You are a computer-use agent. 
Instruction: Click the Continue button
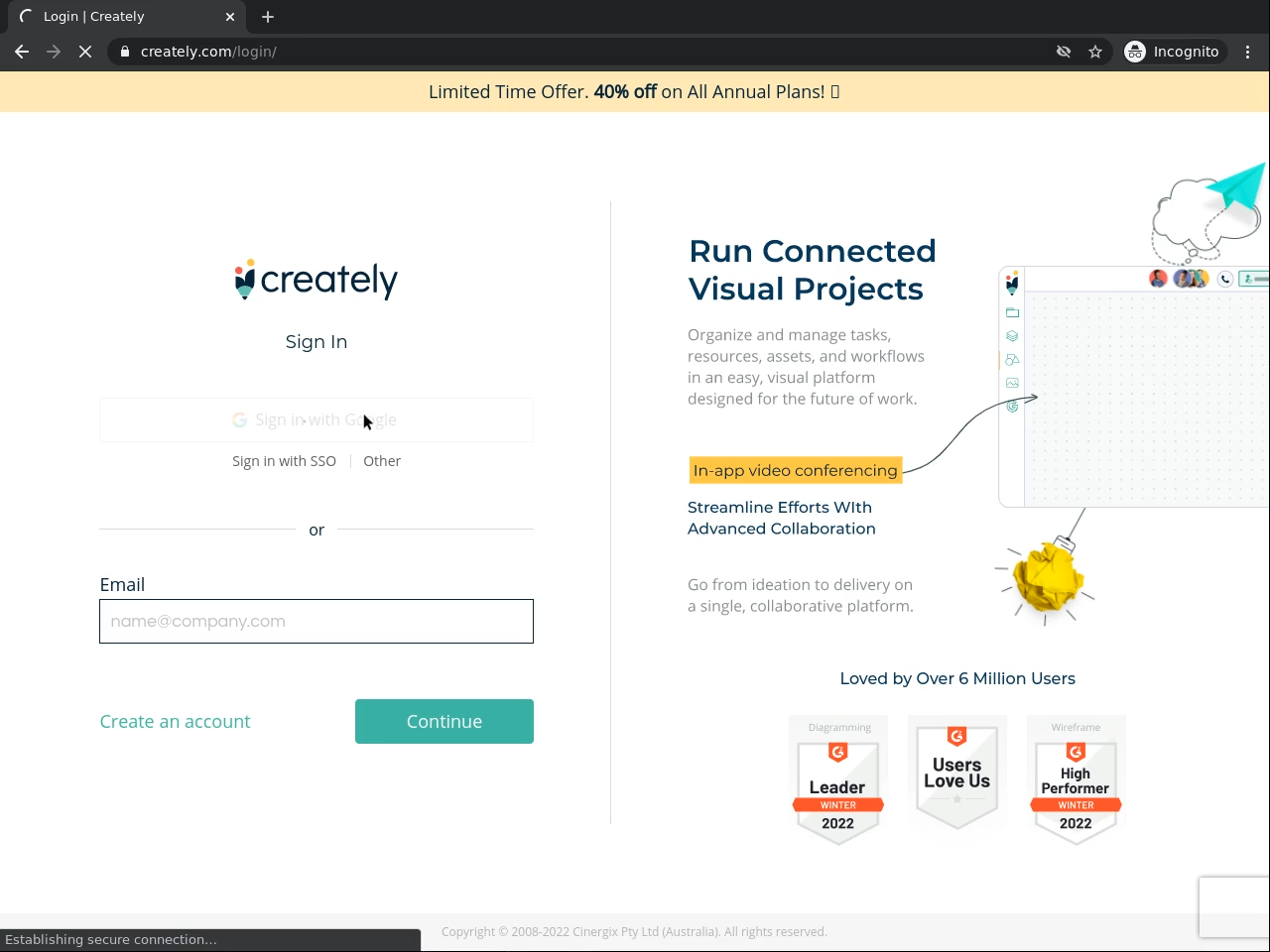pos(444,721)
